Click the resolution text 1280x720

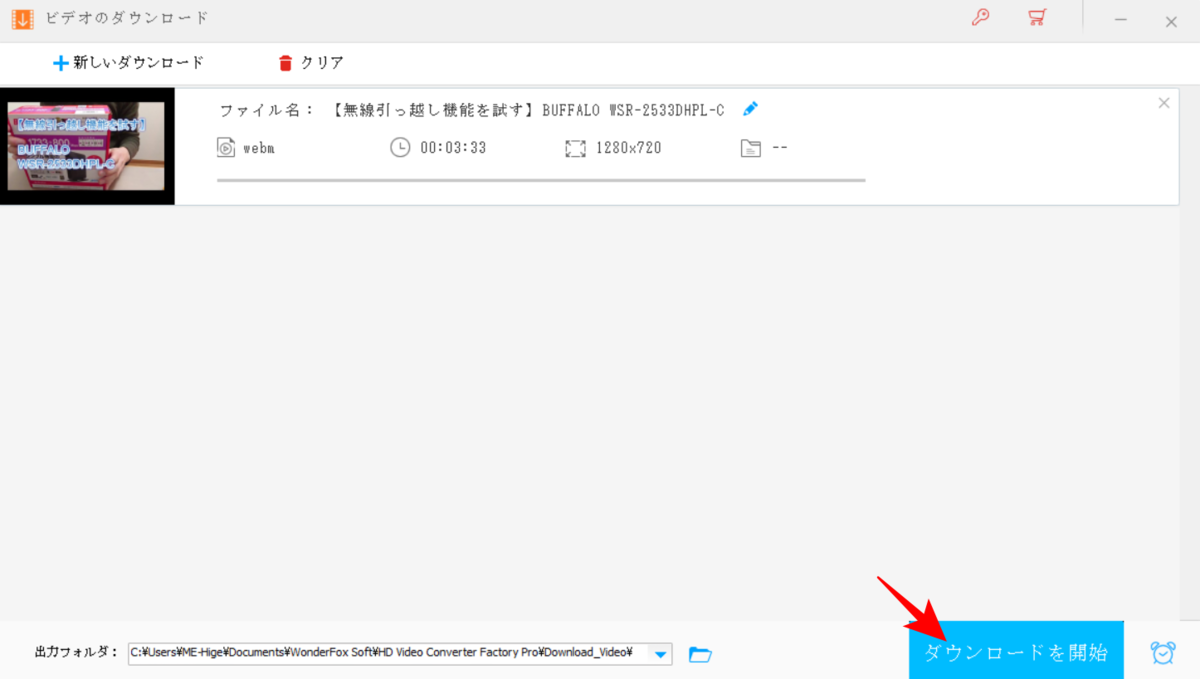[628, 148]
